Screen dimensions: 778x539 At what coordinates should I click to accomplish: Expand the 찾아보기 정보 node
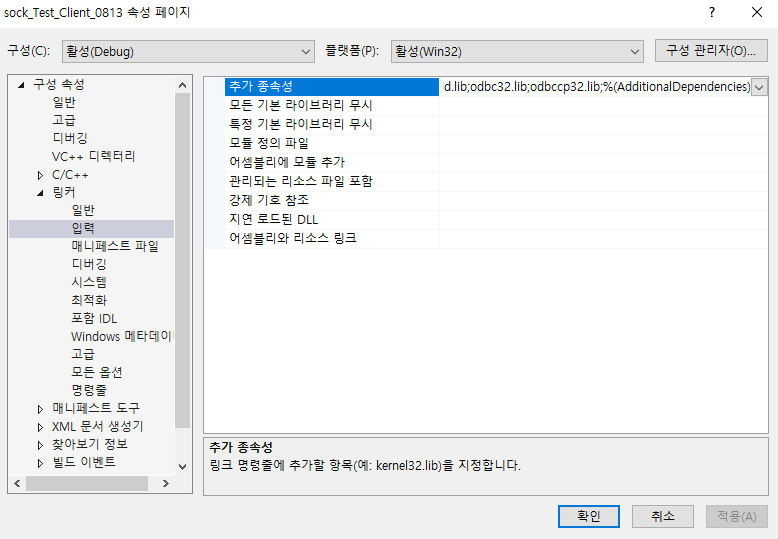[40, 445]
